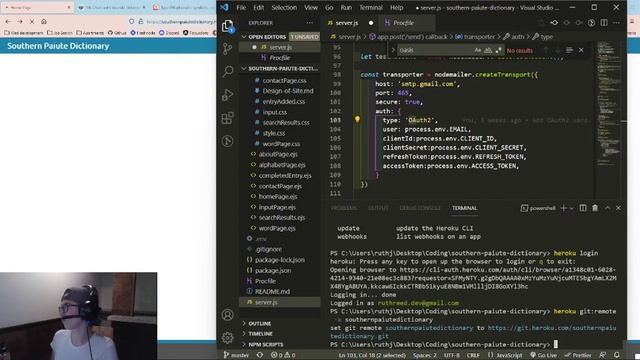The width and height of the screenshot is (640, 360).
Task: Click the lightbulb code action icon
Action: point(357,120)
